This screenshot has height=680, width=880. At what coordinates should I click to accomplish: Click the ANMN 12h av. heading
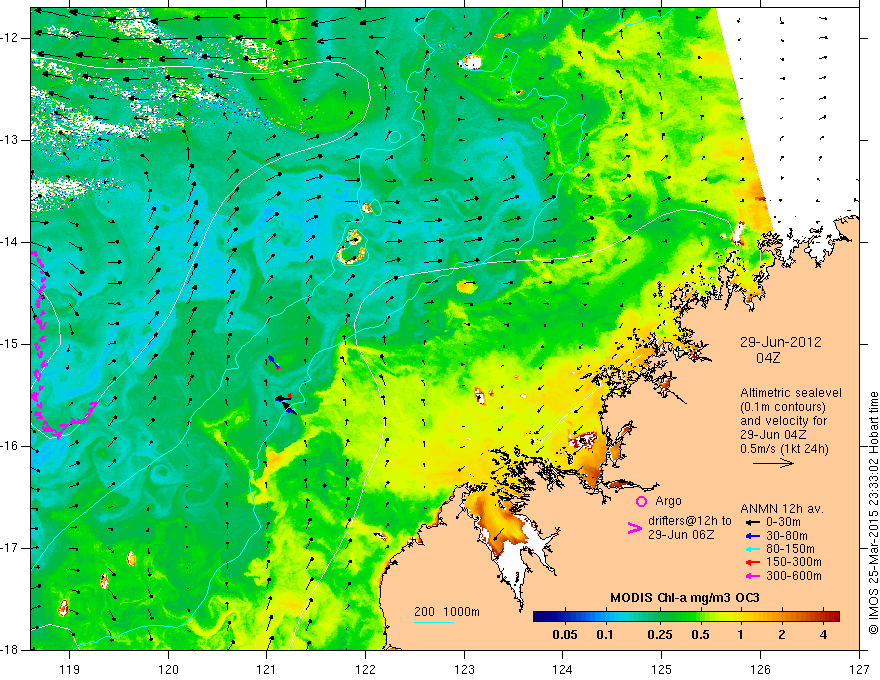click(782, 509)
